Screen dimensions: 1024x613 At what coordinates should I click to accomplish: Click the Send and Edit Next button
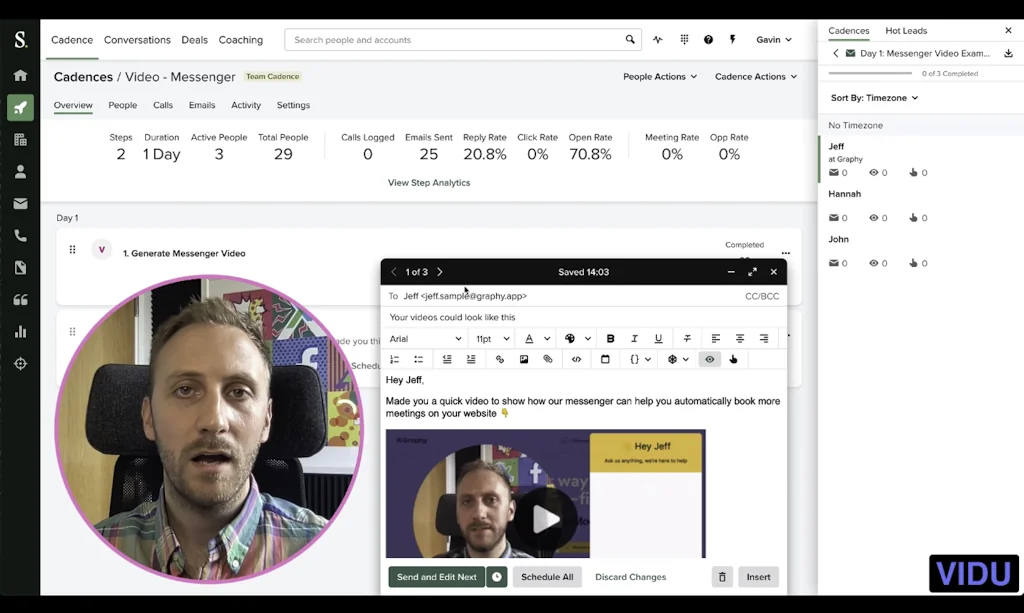tap(436, 577)
